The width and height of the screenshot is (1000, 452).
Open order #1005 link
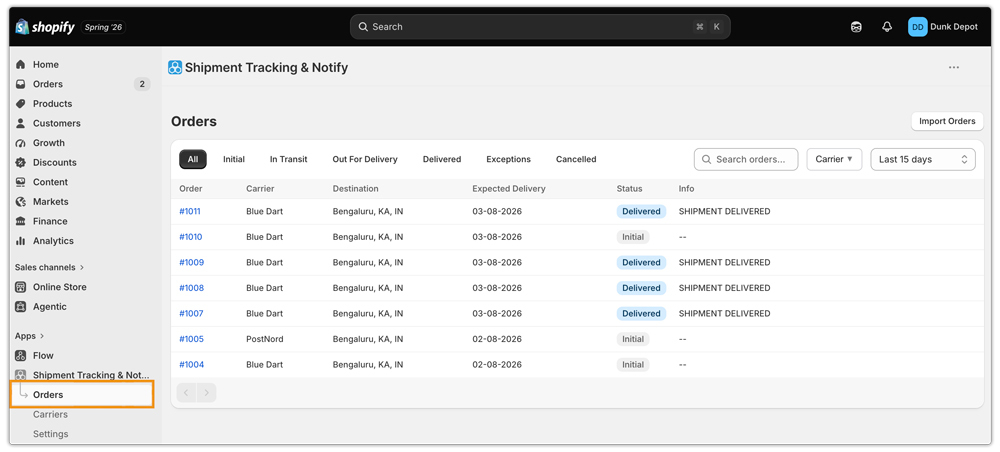[191, 339]
